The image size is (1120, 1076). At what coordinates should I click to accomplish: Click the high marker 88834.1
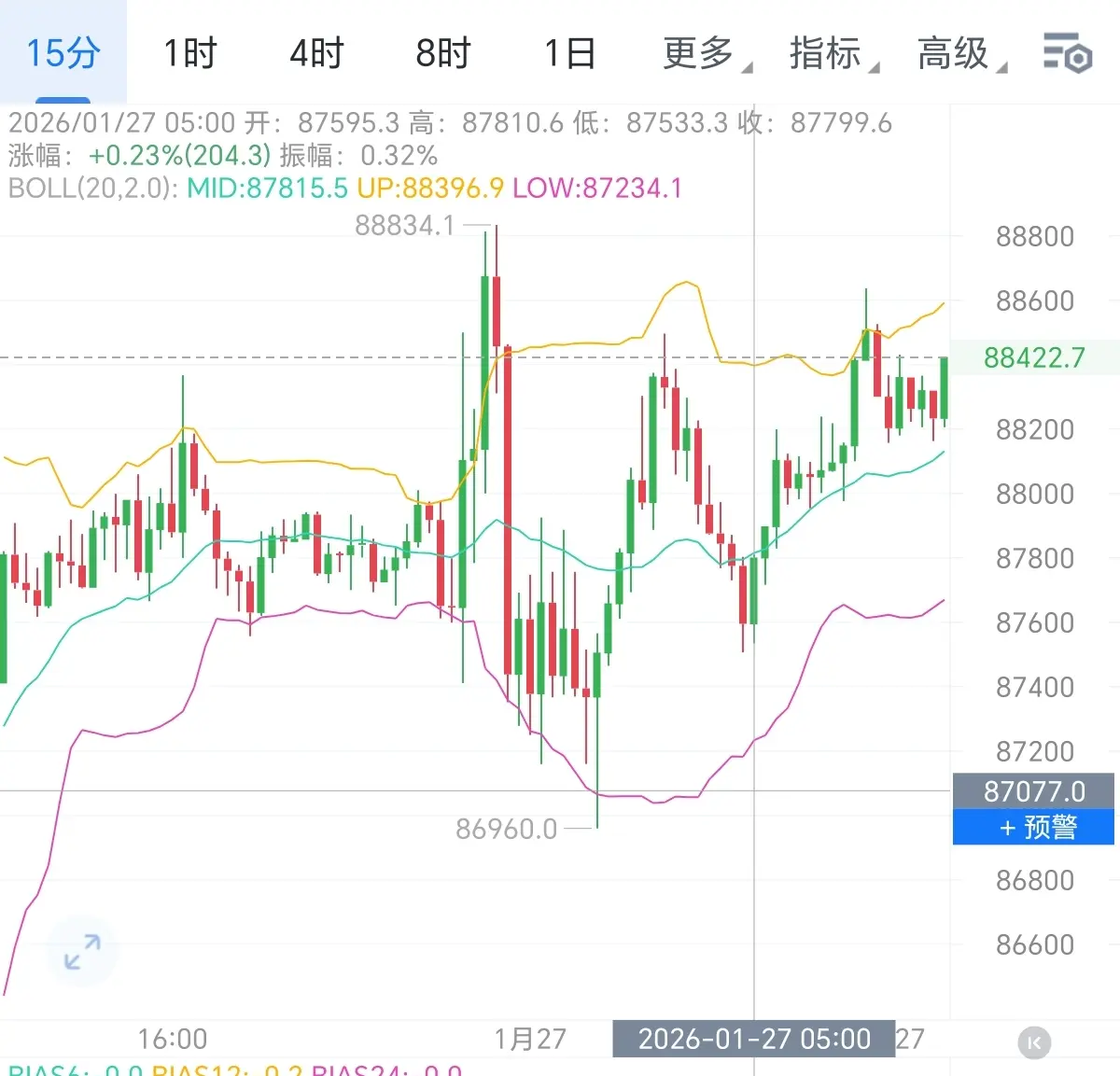tap(405, 225)
